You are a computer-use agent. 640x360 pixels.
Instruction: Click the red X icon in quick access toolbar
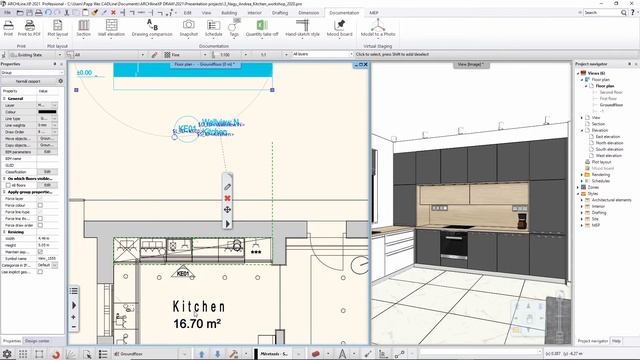click(x=113, y=13)
